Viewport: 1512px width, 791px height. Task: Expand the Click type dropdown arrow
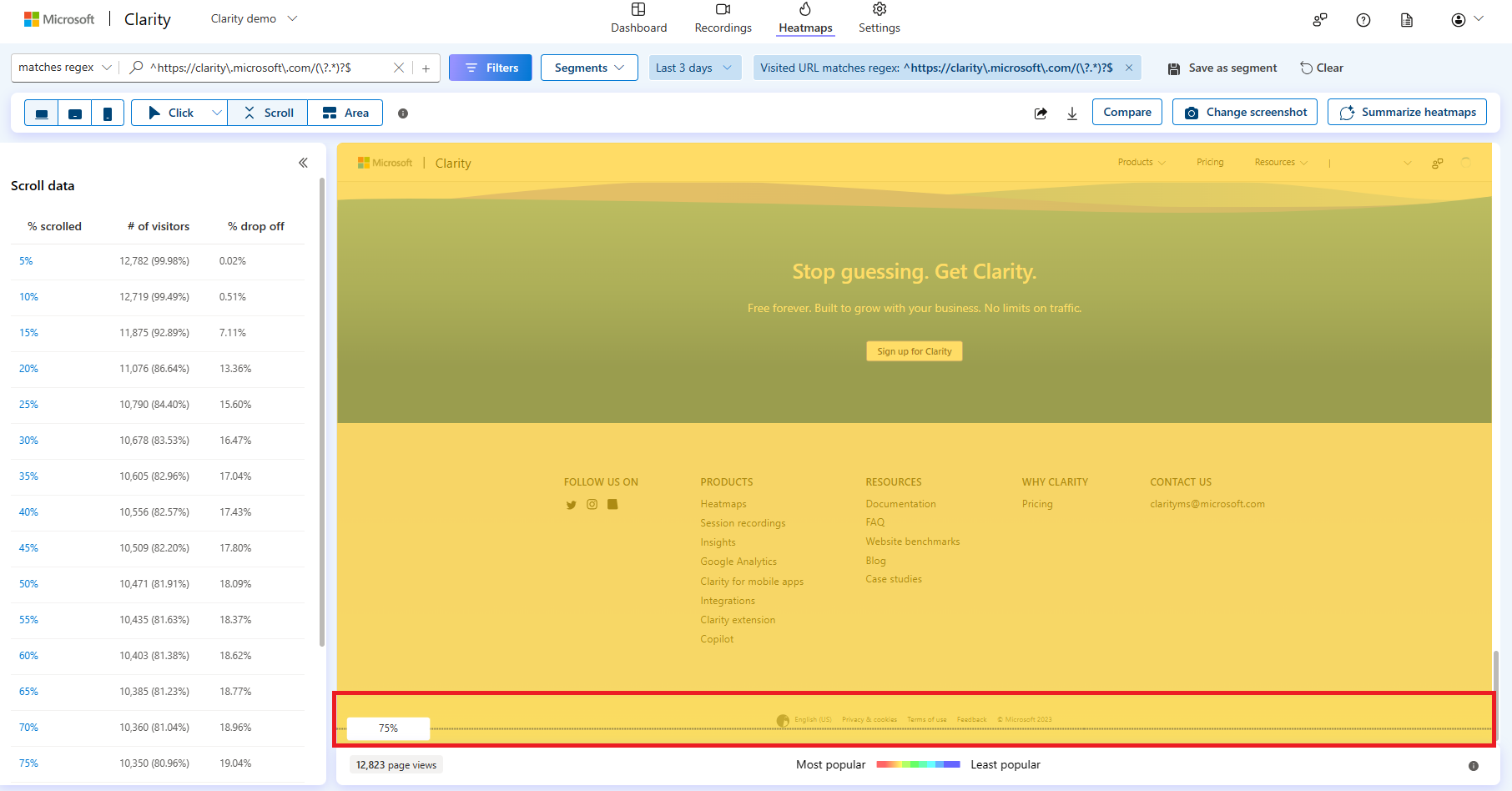217,113
